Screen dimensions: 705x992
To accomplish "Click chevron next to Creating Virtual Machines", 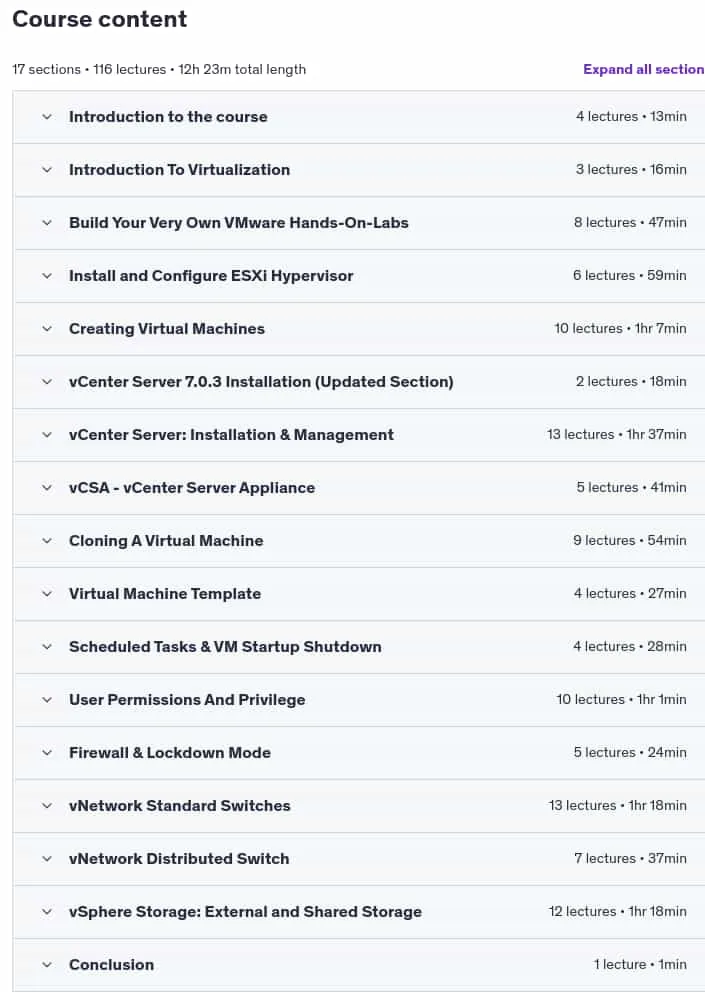I will pos(47,329).
